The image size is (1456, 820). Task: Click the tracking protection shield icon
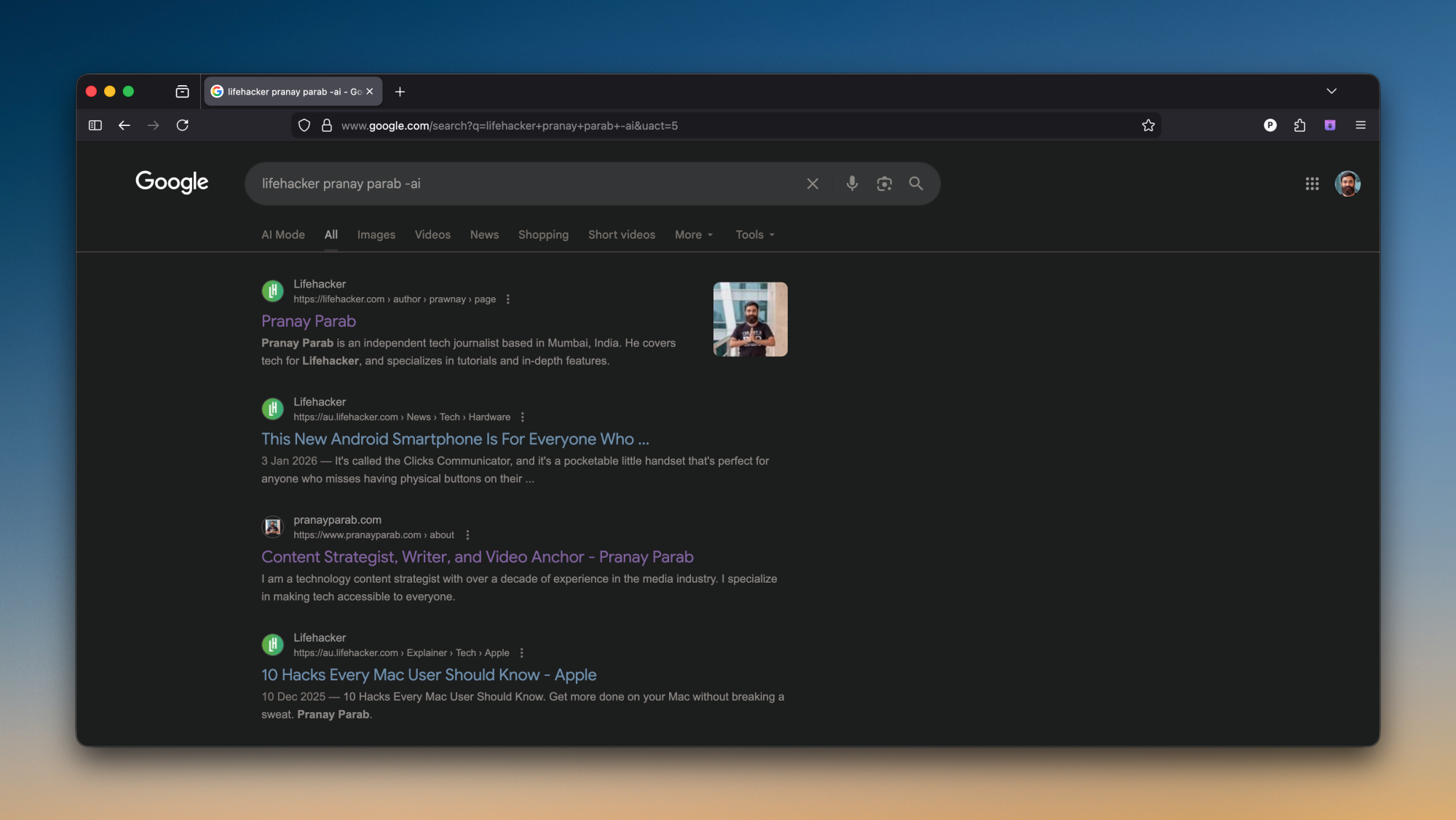tap(304, 125)
